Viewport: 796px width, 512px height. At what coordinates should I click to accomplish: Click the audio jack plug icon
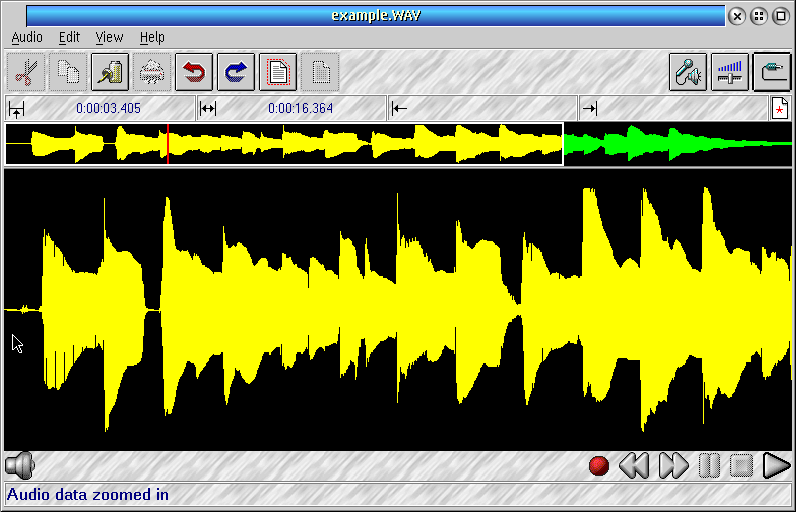click(772, 72)
